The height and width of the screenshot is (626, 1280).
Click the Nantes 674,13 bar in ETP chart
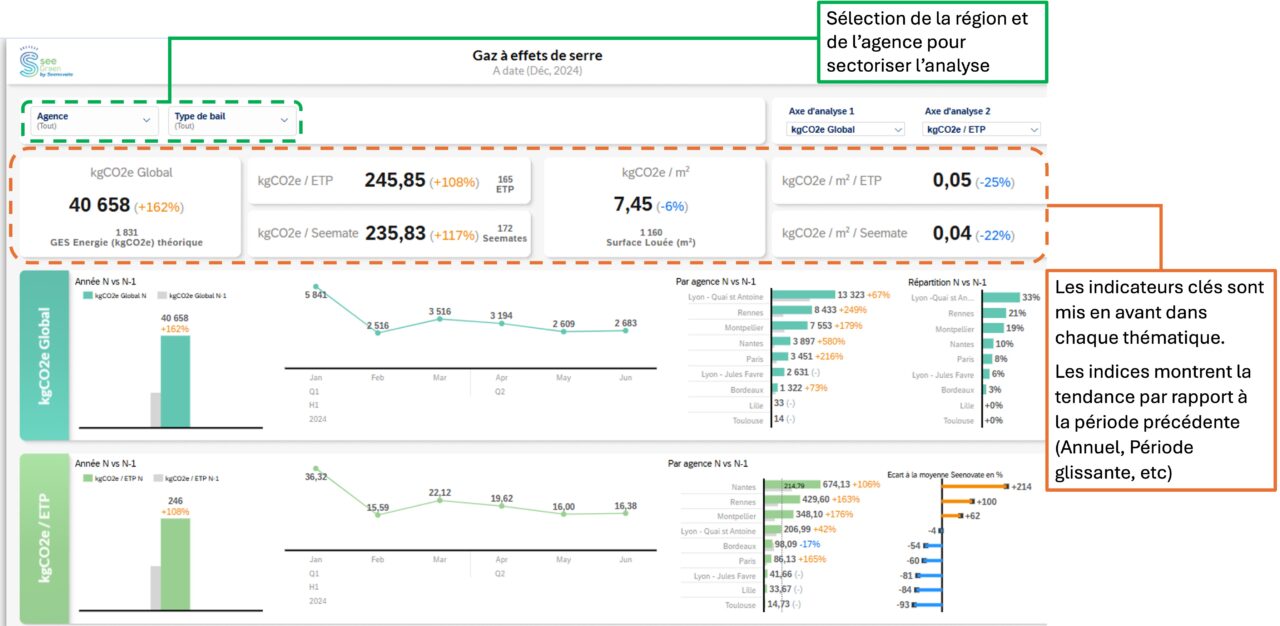[x=792, y=485]
